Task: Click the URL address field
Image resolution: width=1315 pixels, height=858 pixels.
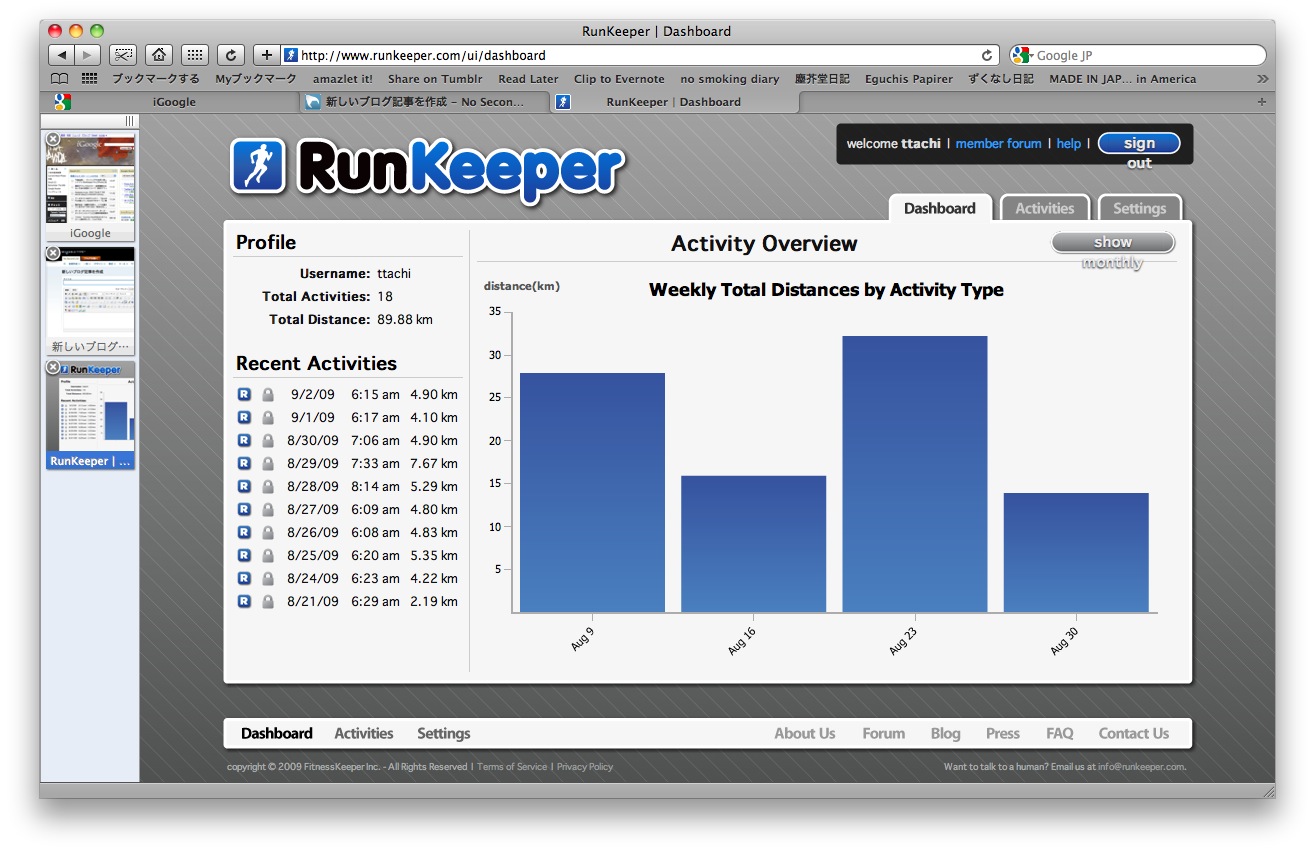Action: point(640,56)
